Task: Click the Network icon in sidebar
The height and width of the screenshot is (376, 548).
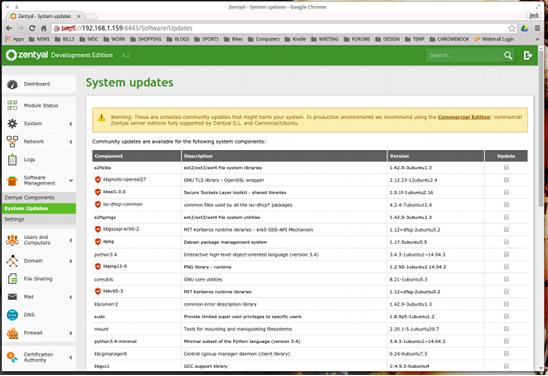Action: point(12,142)
